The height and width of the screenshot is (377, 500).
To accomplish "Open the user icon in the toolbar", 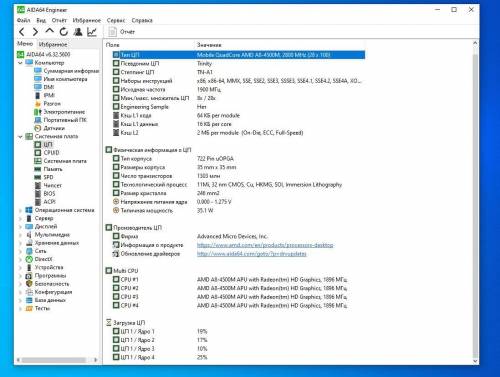I will (x=78, y=32).
